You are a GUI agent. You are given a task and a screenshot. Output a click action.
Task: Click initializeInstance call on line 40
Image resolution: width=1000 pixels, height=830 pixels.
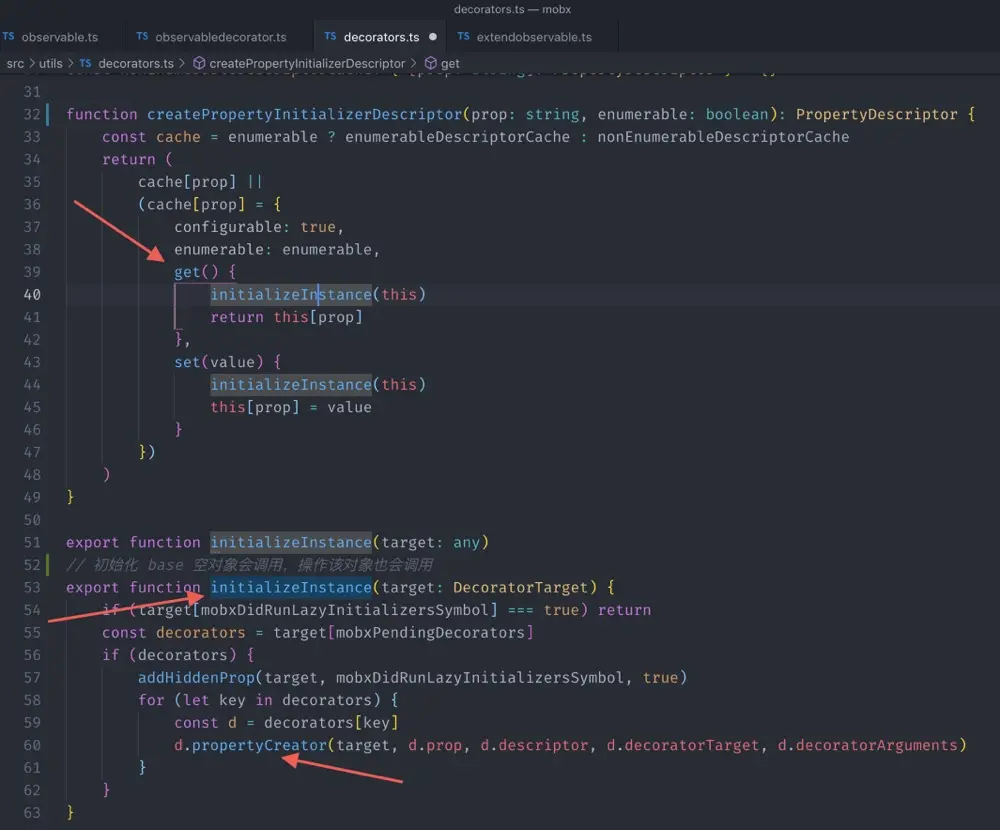coord(291,294)
